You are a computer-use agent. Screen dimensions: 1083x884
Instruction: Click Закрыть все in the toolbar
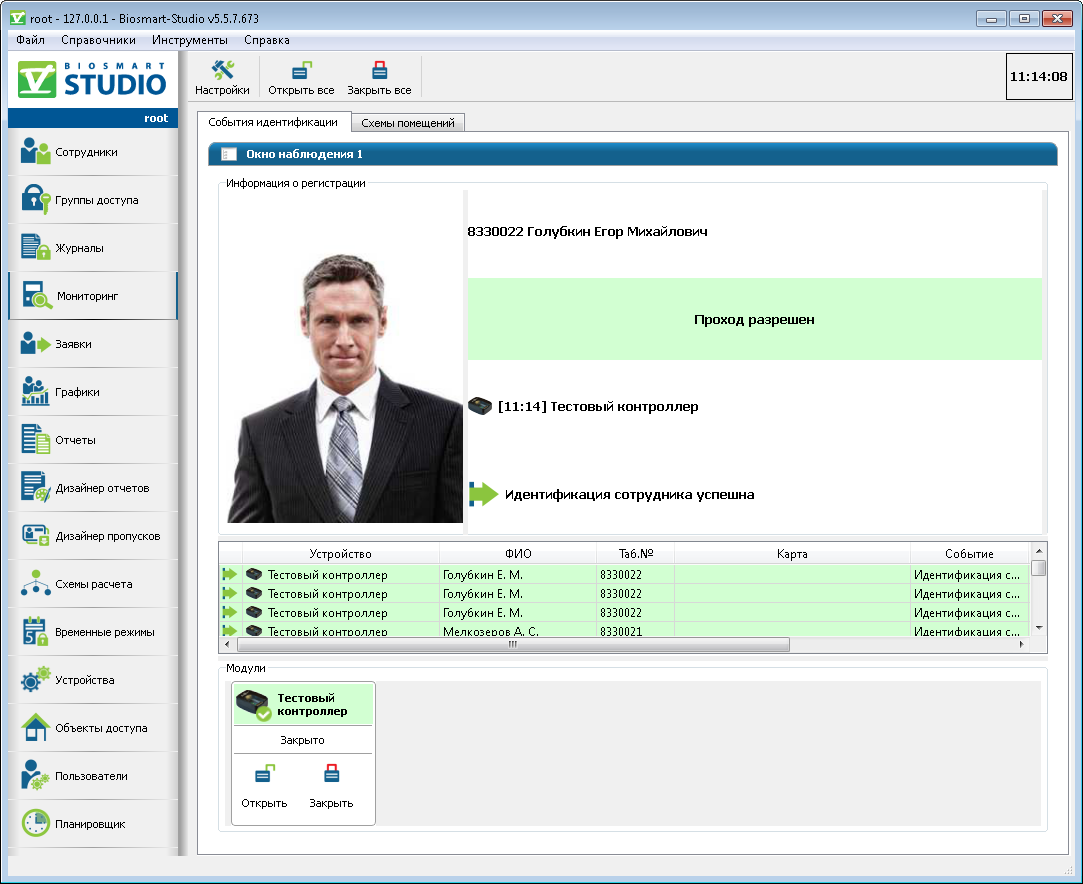(x=379, y=78)
